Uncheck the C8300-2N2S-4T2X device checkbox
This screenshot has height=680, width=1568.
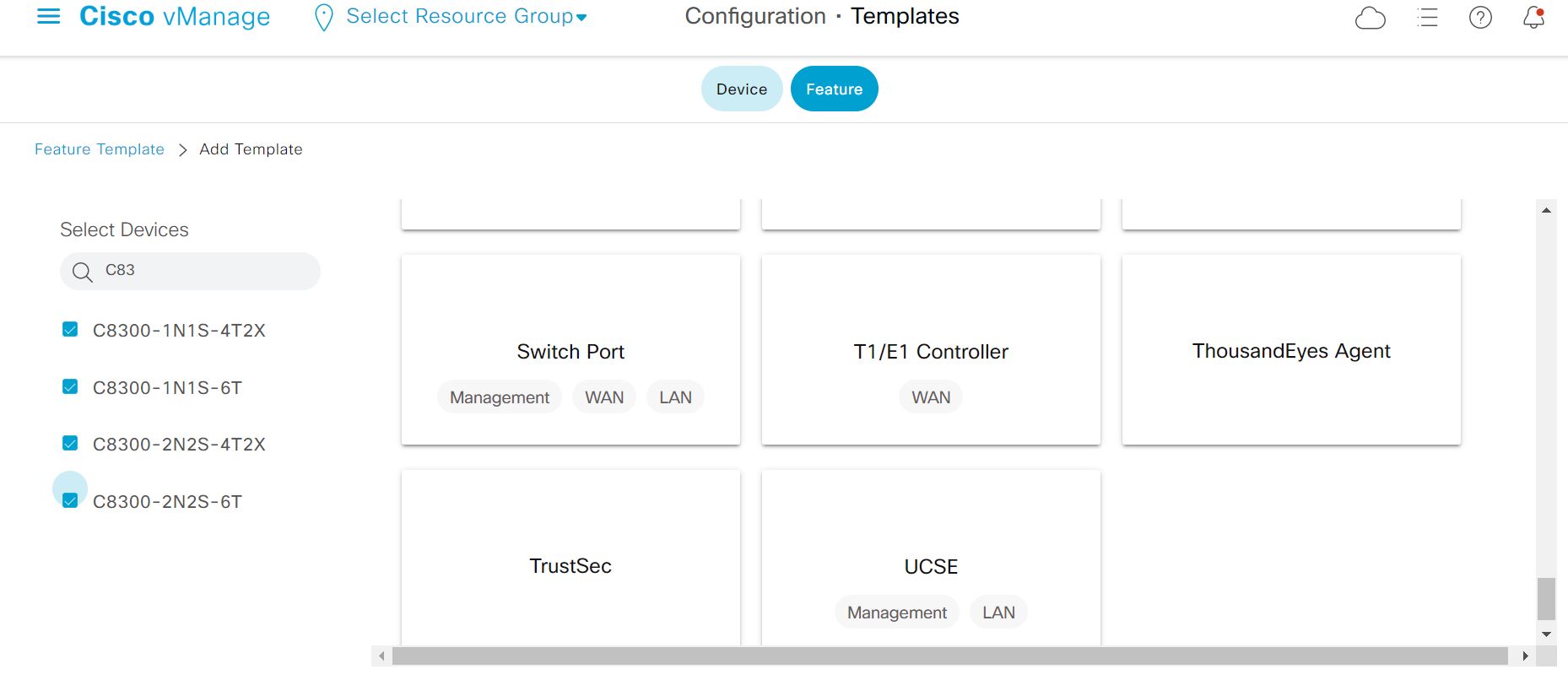pos(70,444)
